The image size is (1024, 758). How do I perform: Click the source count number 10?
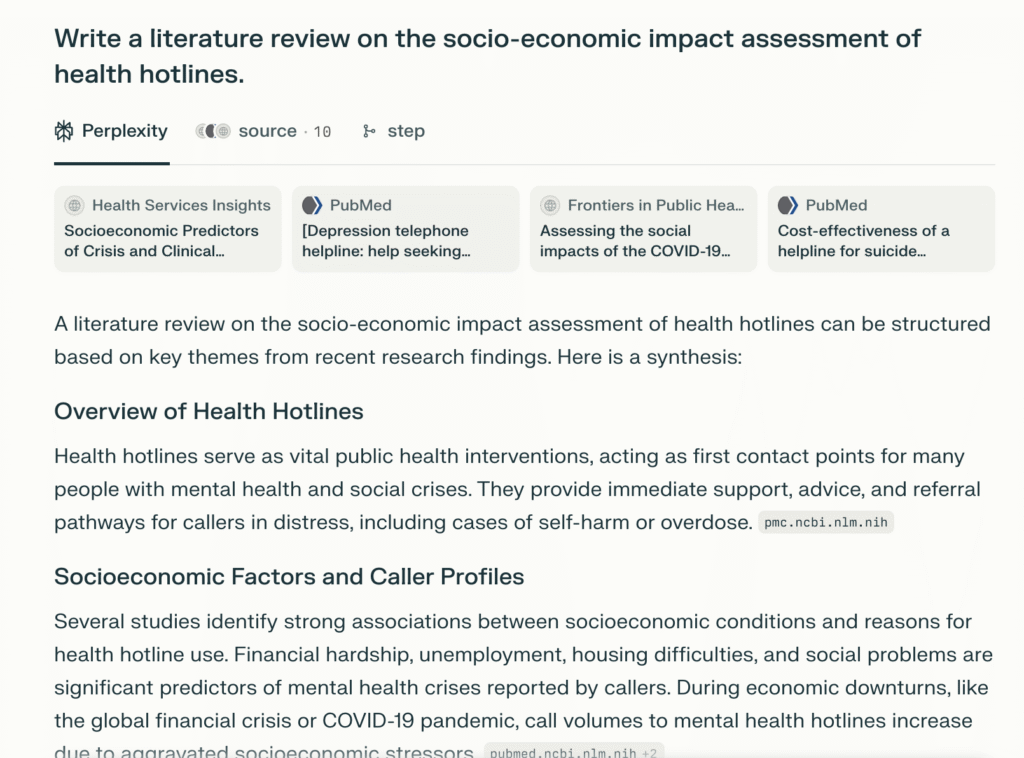[322, 132]
